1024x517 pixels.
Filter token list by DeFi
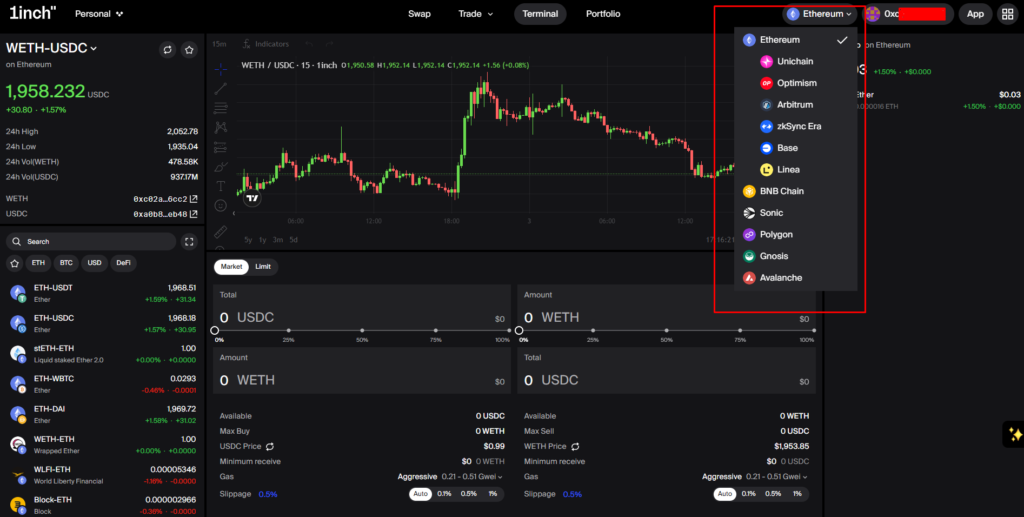pos(123,263)
